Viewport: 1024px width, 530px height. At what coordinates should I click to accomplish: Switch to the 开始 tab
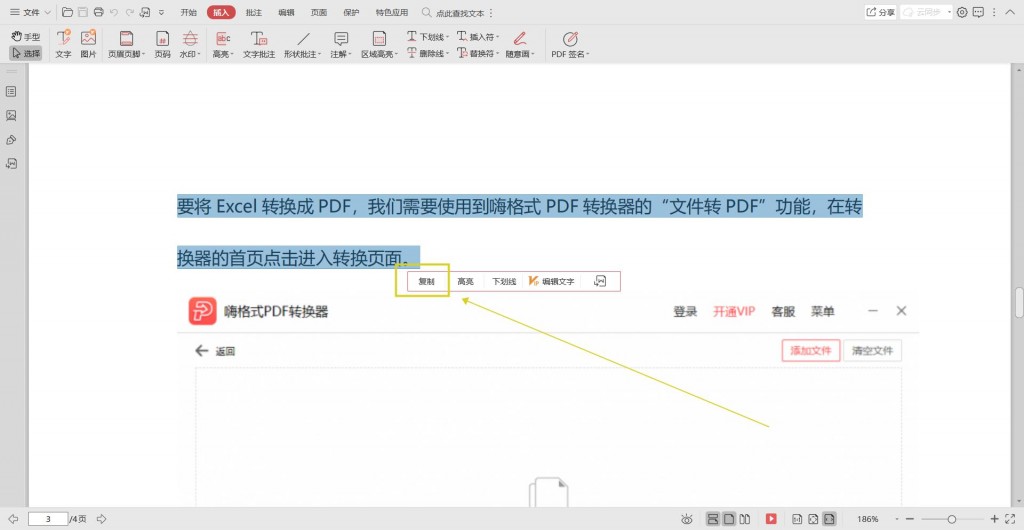click(189, 12)
